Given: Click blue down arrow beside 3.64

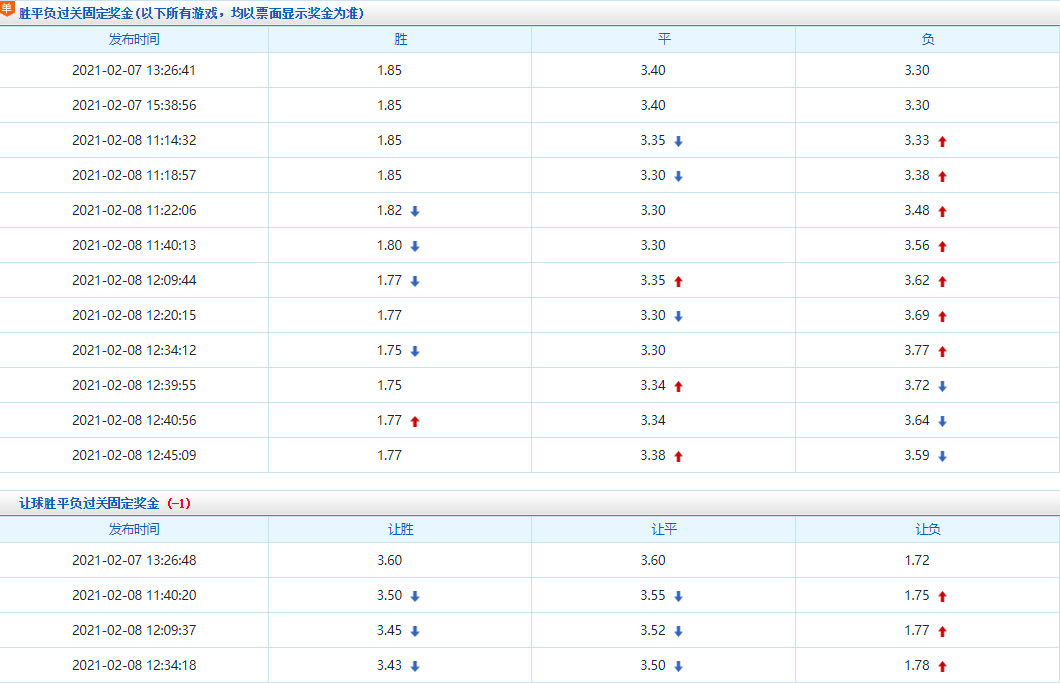Looking at the screenshot, I should click(942, 422).
